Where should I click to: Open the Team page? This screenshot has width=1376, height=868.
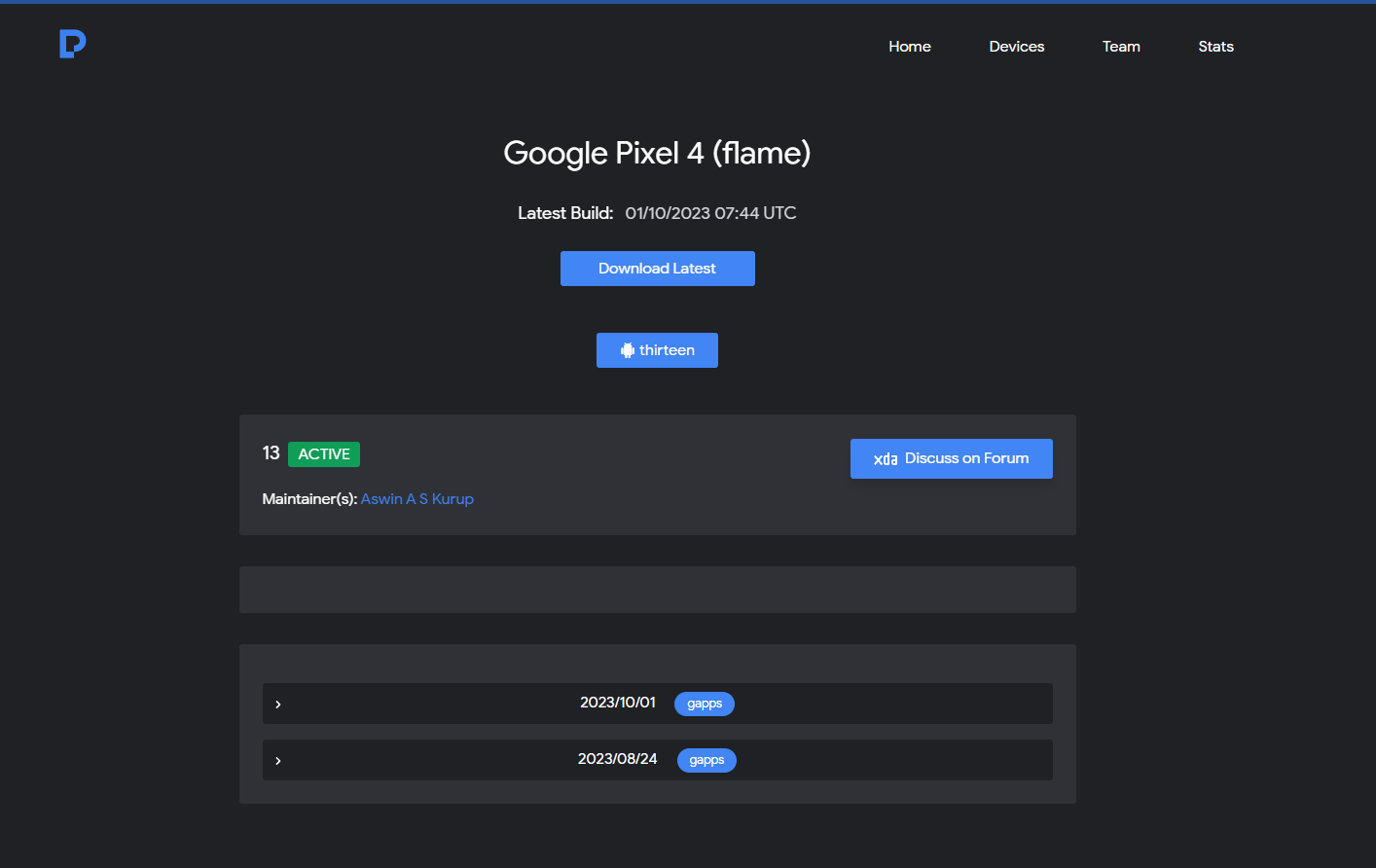pyautogui.click(x=1121, y=47)
